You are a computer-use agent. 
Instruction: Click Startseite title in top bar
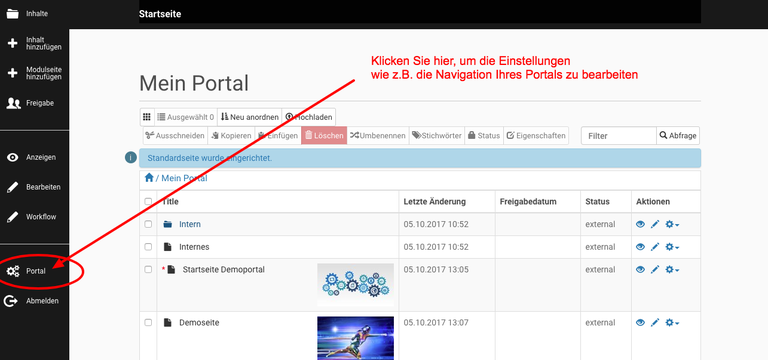(x=160, y=14)
